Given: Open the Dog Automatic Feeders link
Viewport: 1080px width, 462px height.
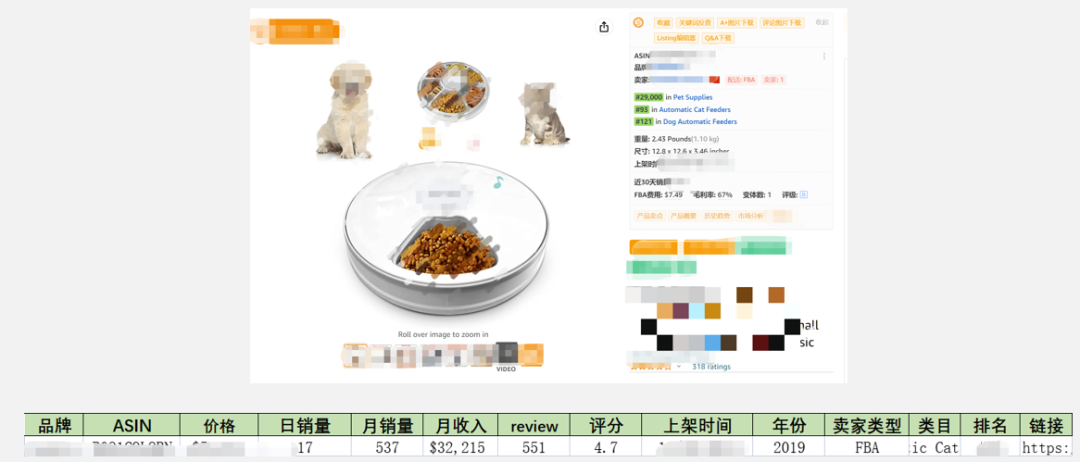Looking at the screenshot, I should pos(700,122).
